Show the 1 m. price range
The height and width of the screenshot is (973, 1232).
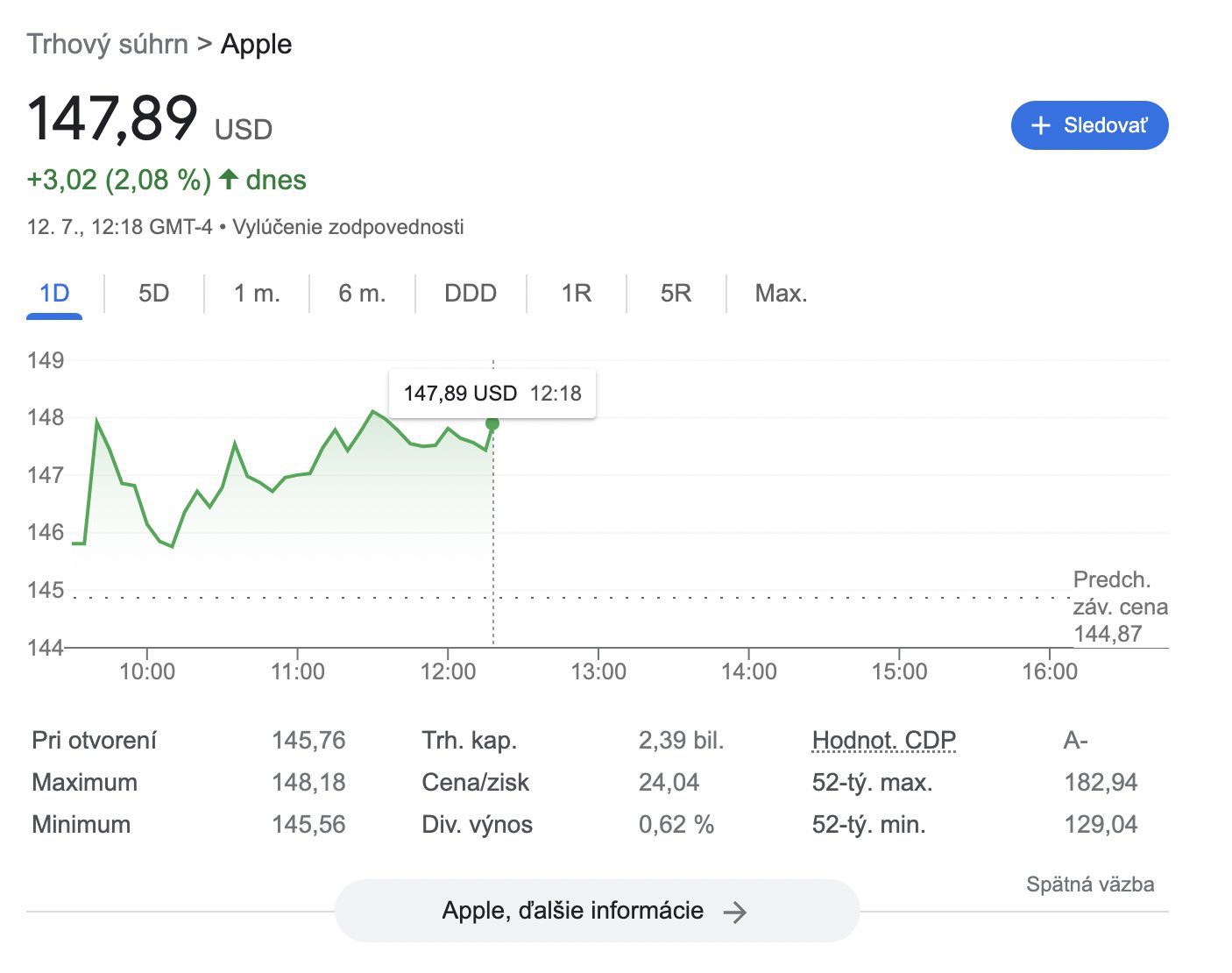tap(257, 293)
